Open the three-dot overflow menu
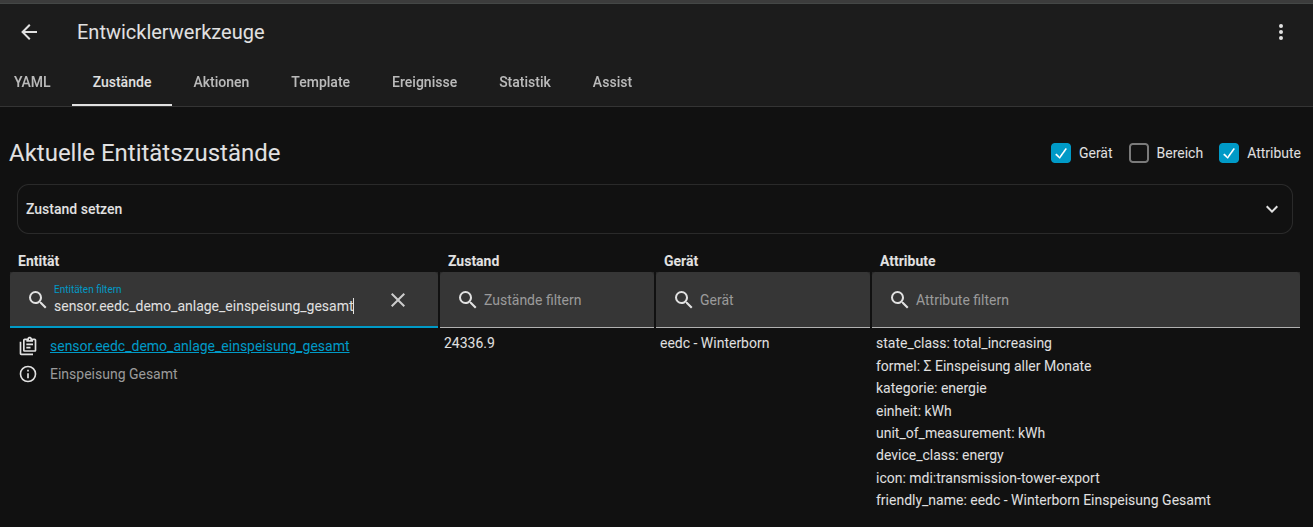This screenshot has width=1313, height=527. tap(1281, 32)
